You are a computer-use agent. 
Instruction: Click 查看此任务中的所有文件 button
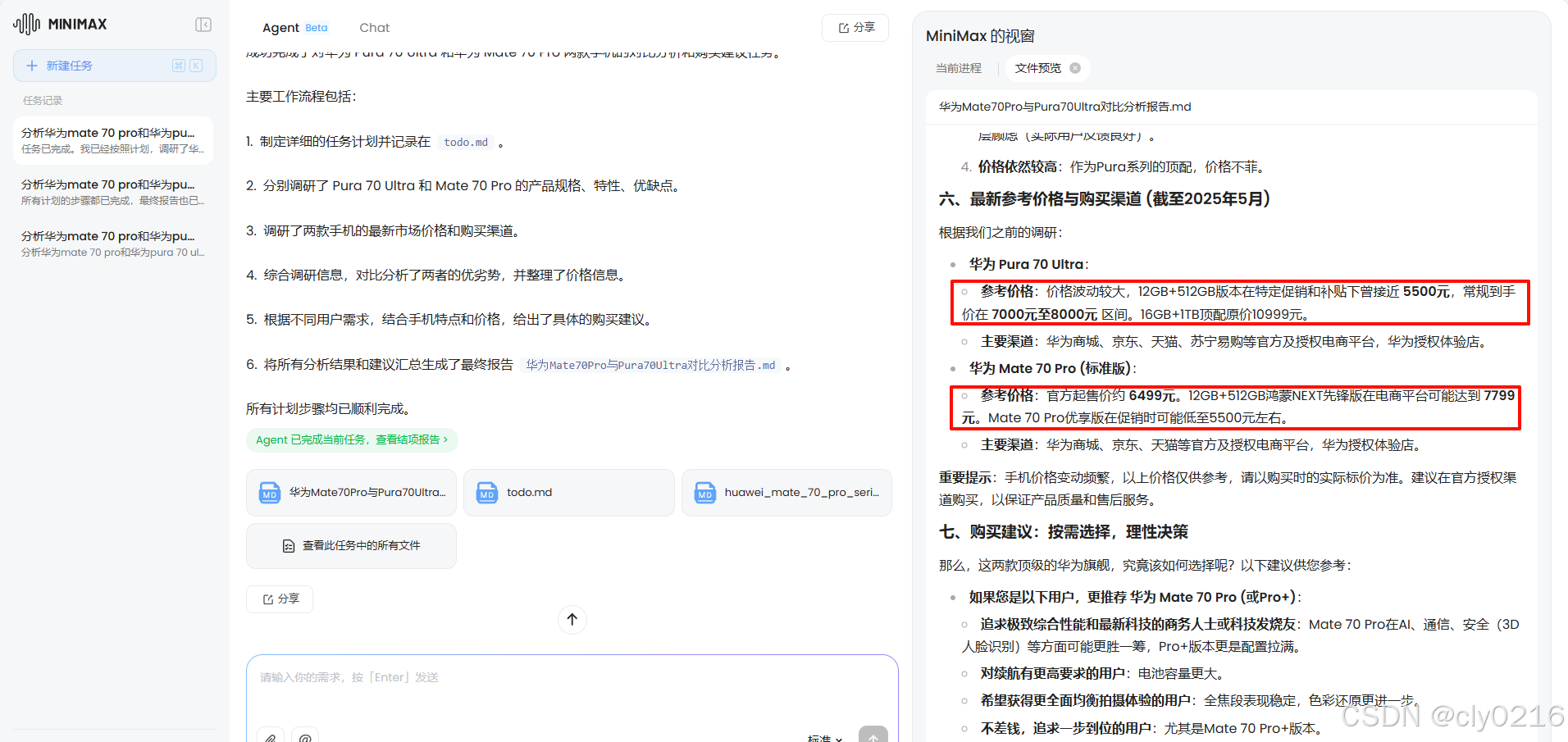(351, 544)
